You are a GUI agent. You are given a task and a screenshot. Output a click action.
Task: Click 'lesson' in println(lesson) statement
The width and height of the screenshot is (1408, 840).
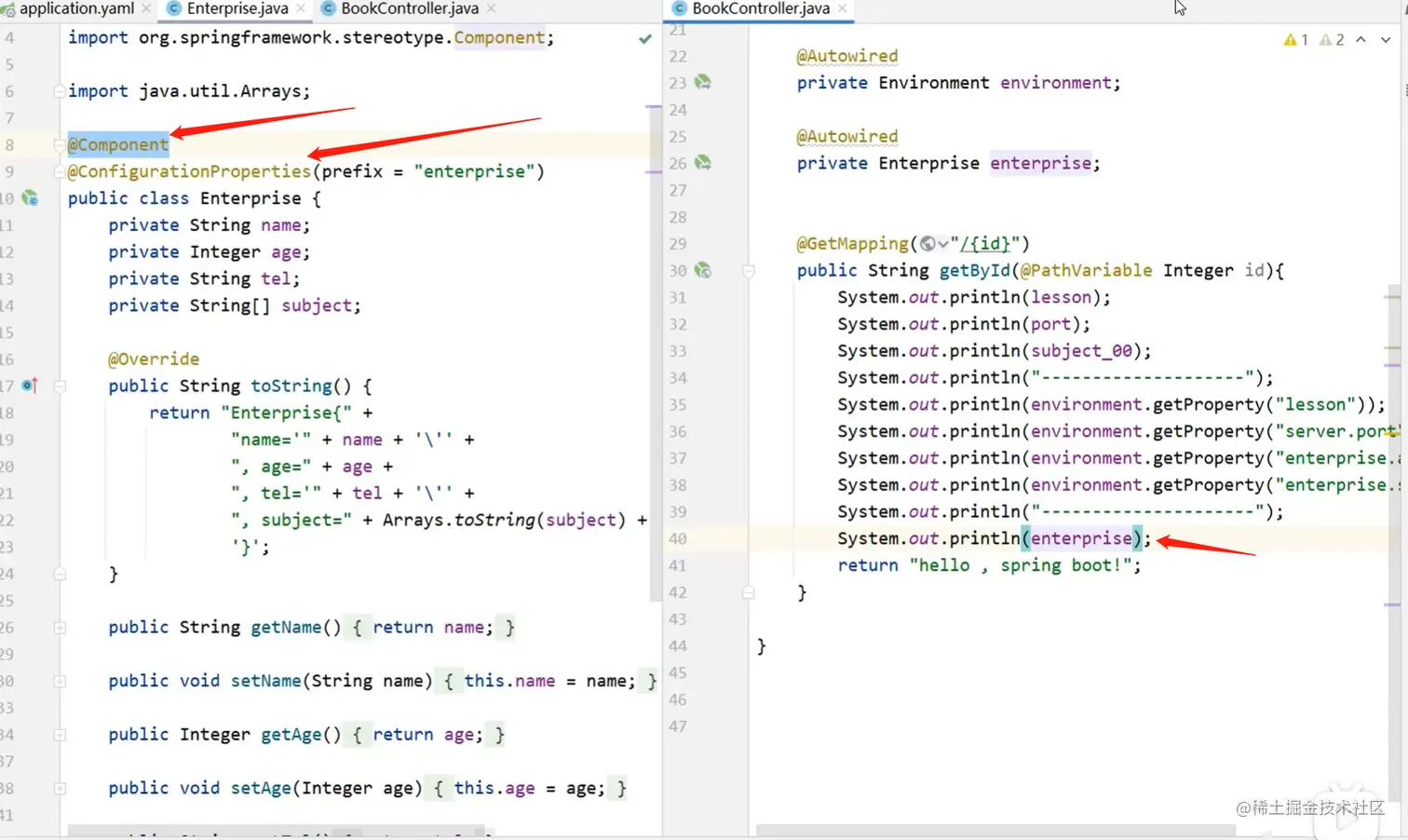click(1061, 297)
